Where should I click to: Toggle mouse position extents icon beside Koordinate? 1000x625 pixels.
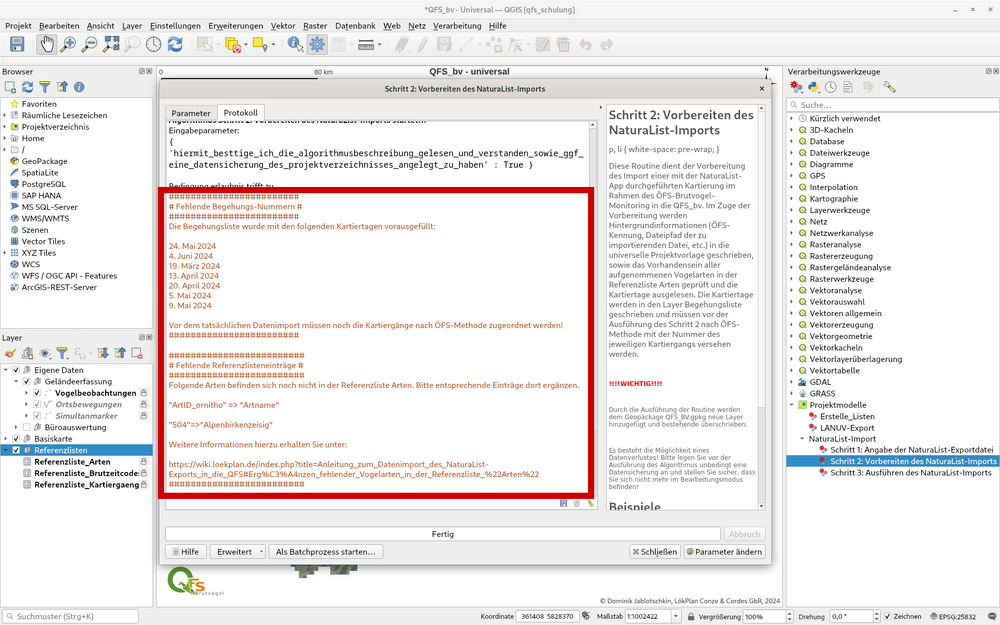pyautogui.click(x=586, y=617)
